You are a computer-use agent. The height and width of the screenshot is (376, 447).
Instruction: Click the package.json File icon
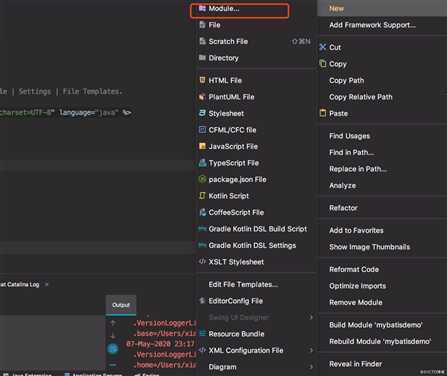tap(202, 179)
